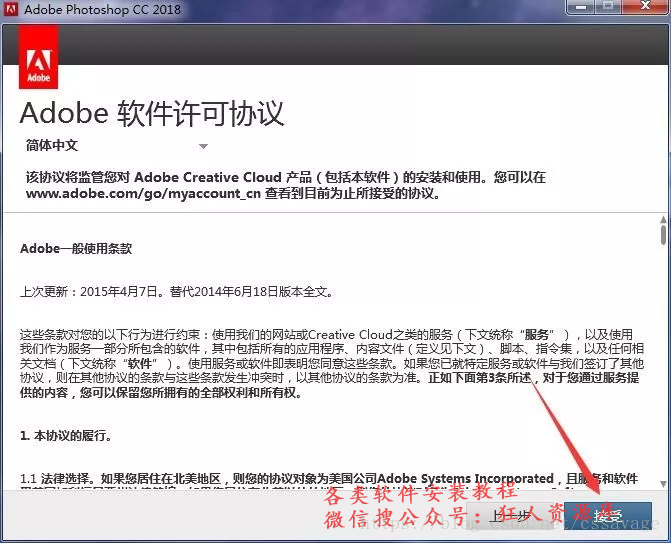
Task: Click the scrollbar down arrow
Action: pyautogui.click(x=663, y=484)
